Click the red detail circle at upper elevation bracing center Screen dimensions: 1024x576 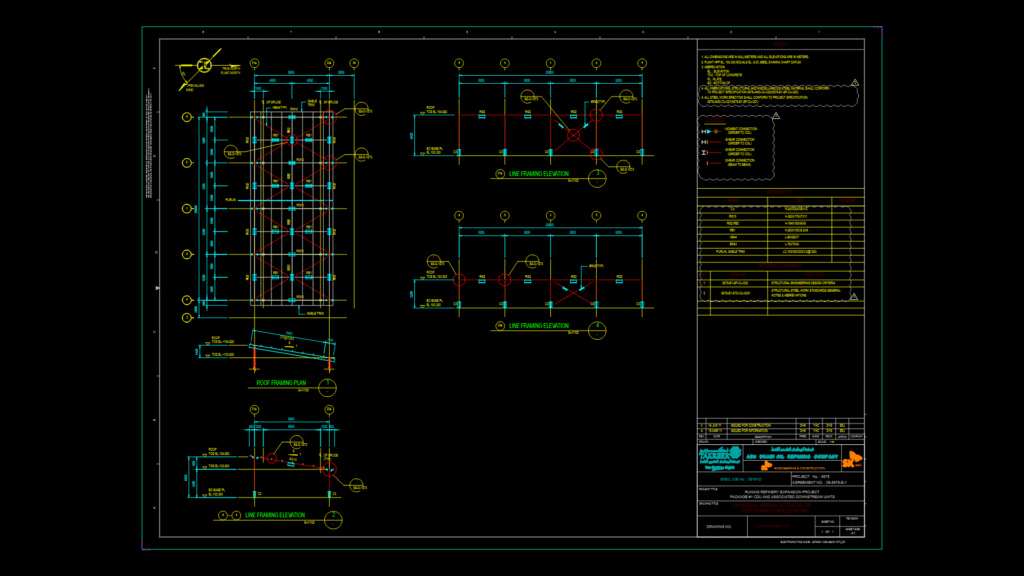click(573, 135)
